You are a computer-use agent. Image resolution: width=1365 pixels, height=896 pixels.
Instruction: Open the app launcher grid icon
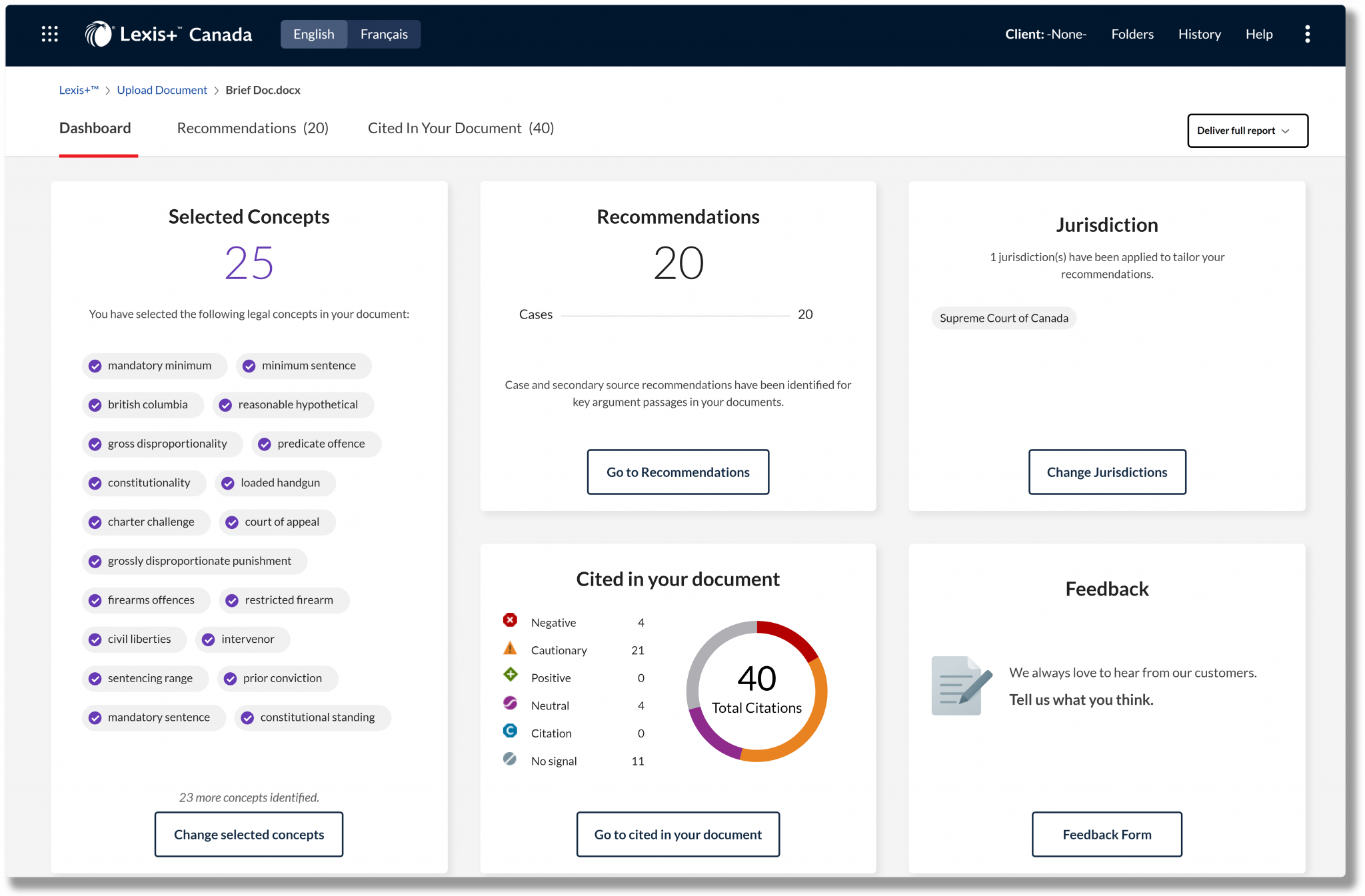pyautogui.click(x=49, y=33)
